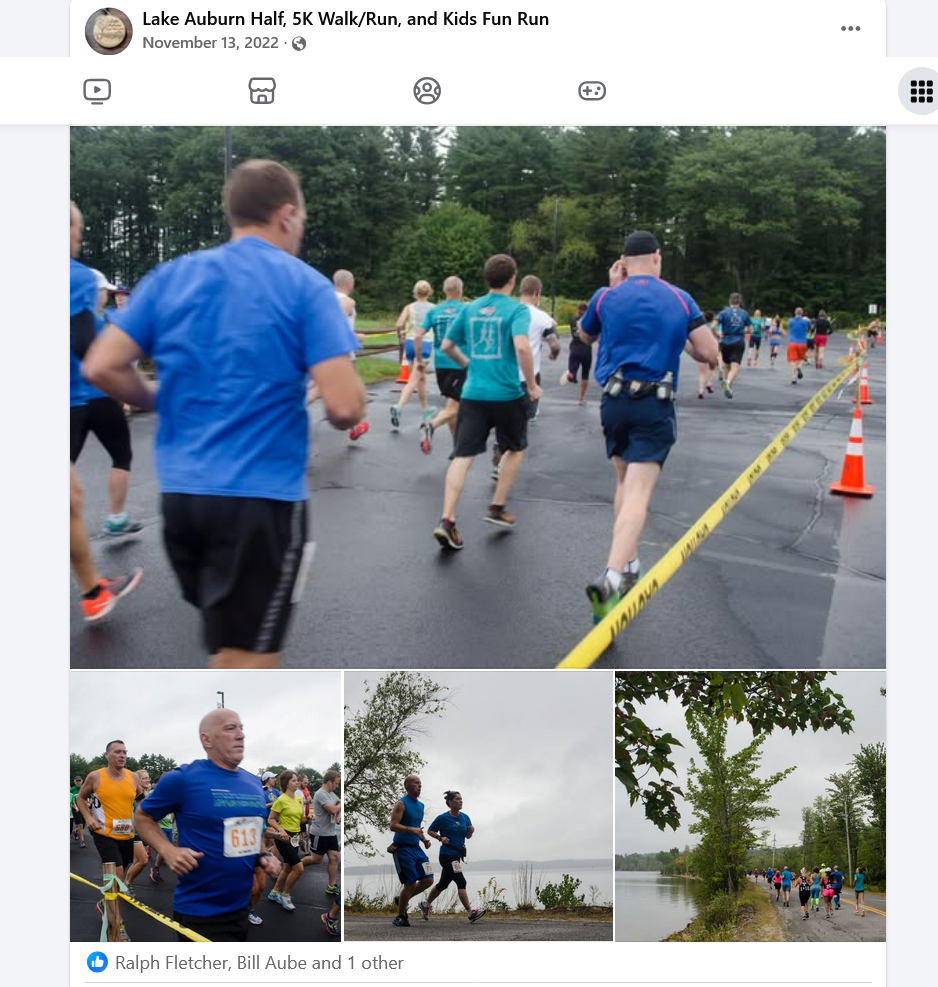The height and width of the screenshot is (987, 938).
Task: Click '1 other' in the likes summary
Action: (375, 962)
